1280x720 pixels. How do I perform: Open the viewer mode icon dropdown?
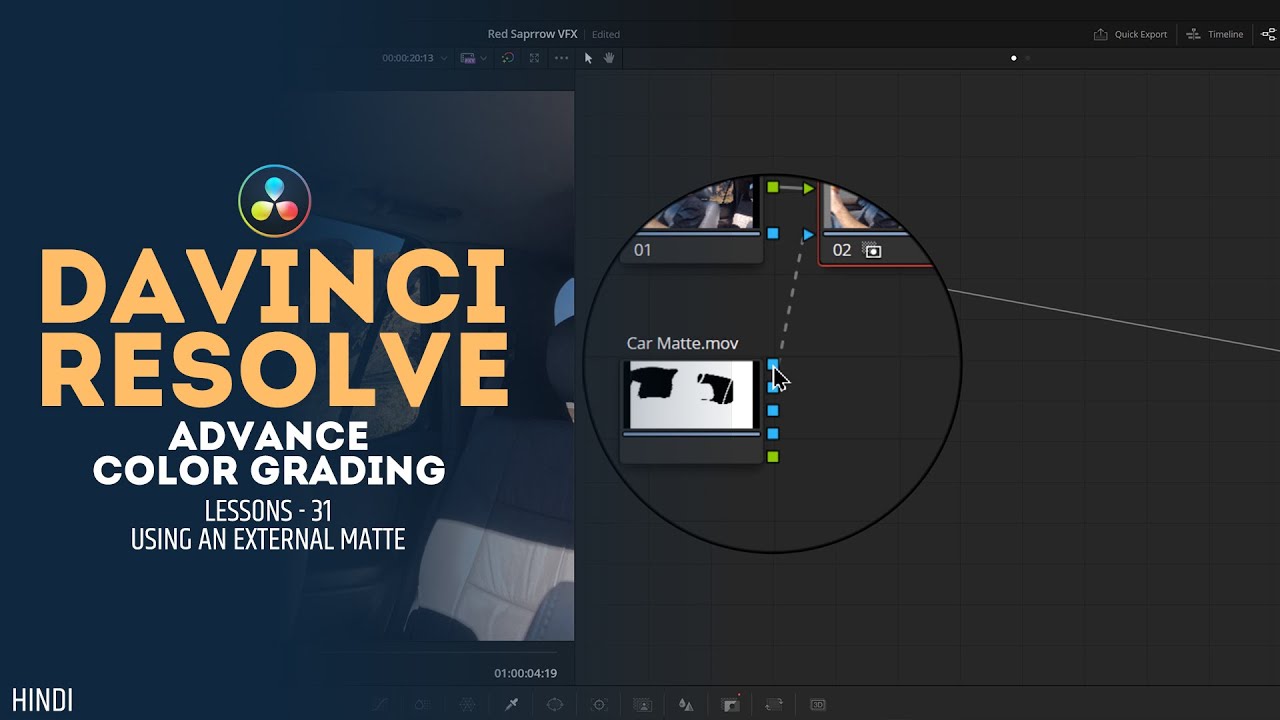pyautogui.click(x=473, y=58)
